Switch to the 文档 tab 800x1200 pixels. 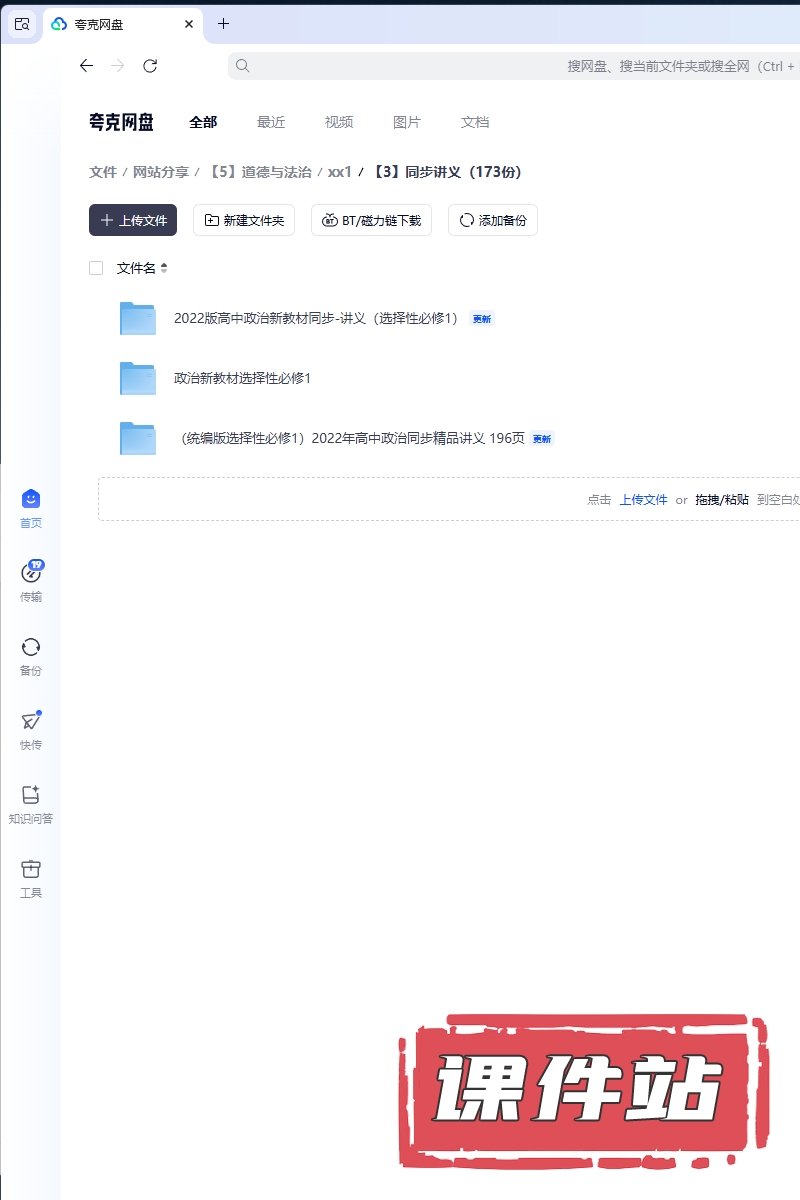point(475,122)
